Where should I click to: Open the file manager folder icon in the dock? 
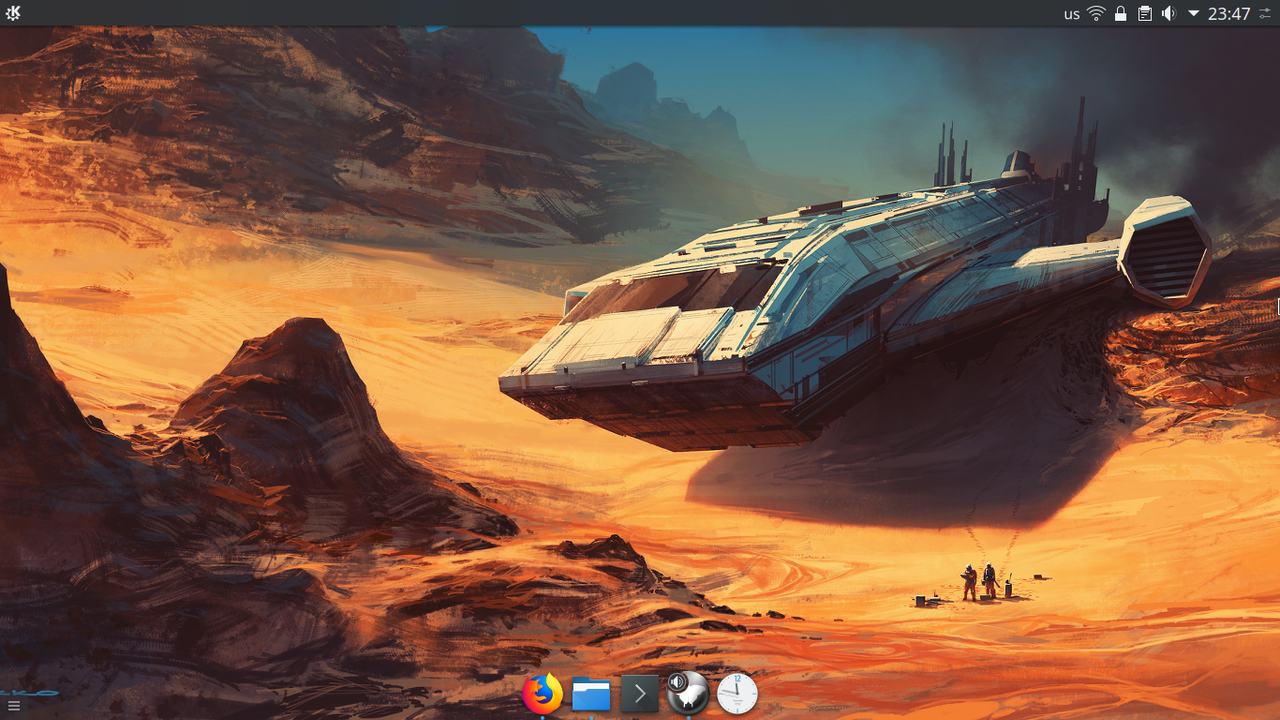[591, 694]
